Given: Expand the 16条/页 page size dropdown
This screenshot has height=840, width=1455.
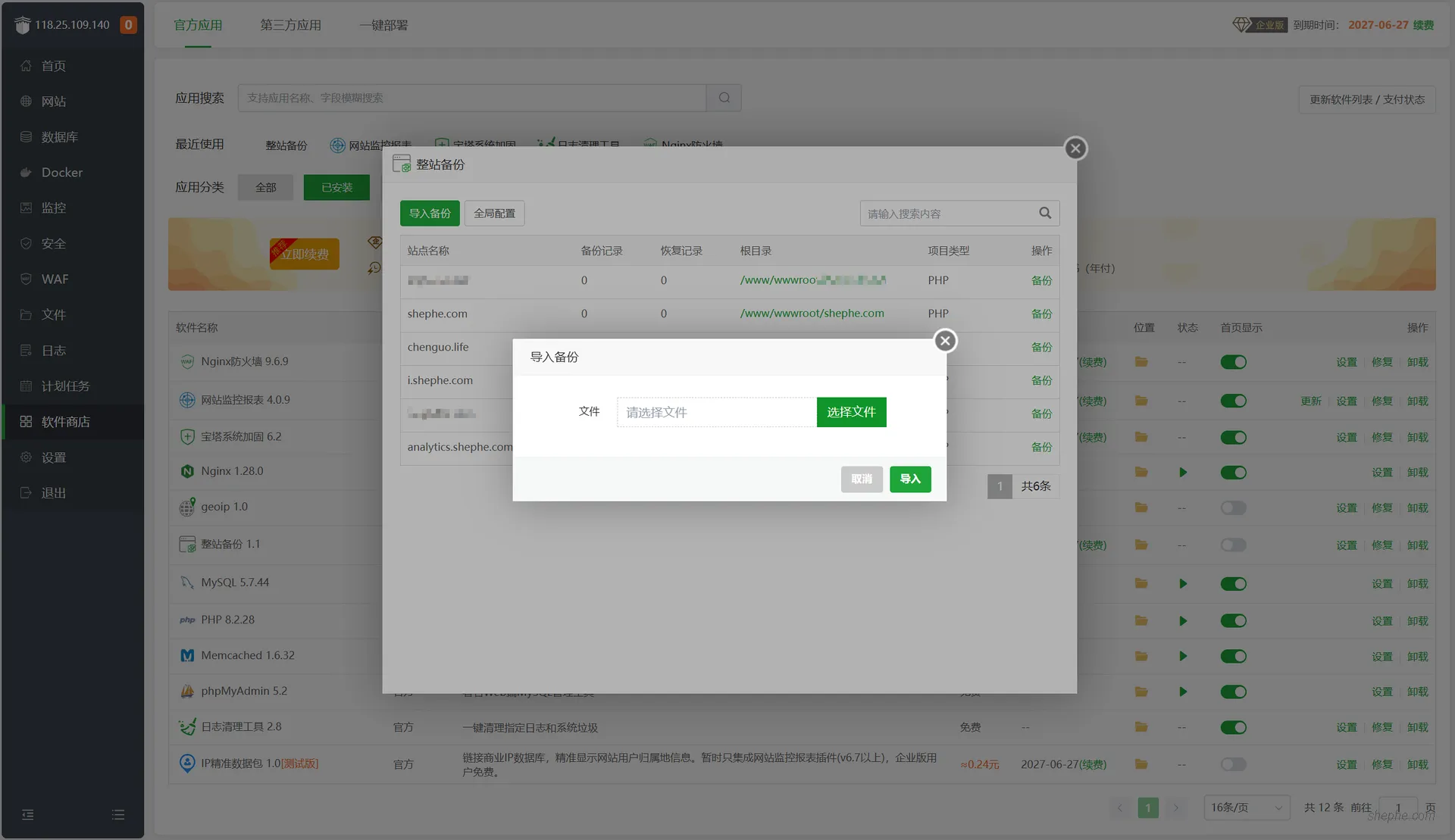Looking at the screenshot, I should click(1246, 807).
